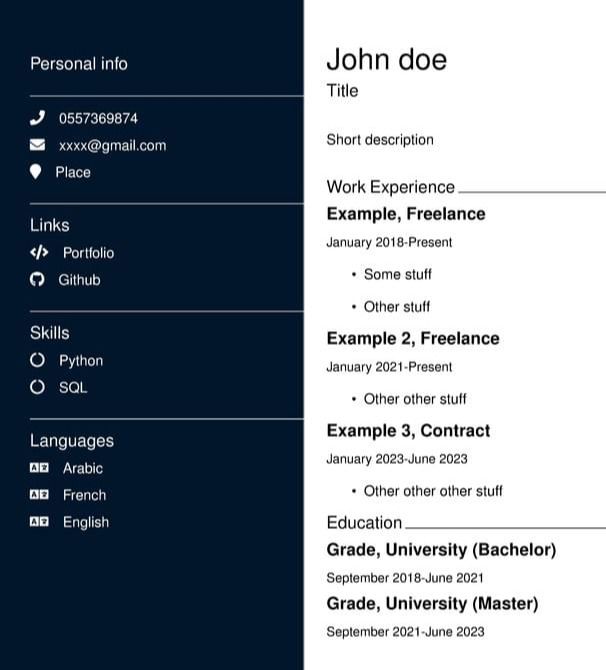Click the phone number 0557369874

coord(98,118)
